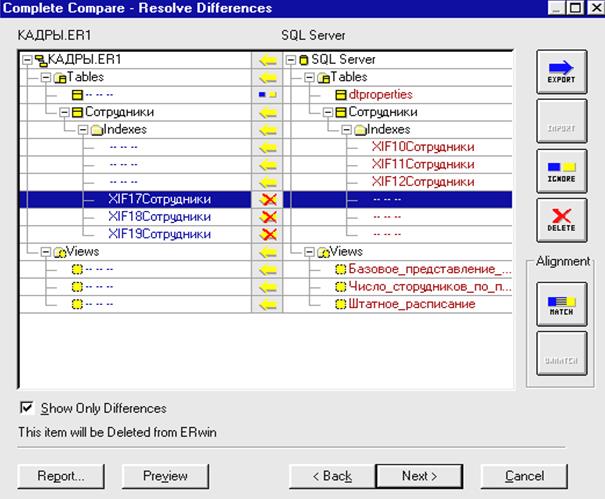Screen dimensions: 605x499
Task: Click the Export arrow button
Action: (562, 72)
